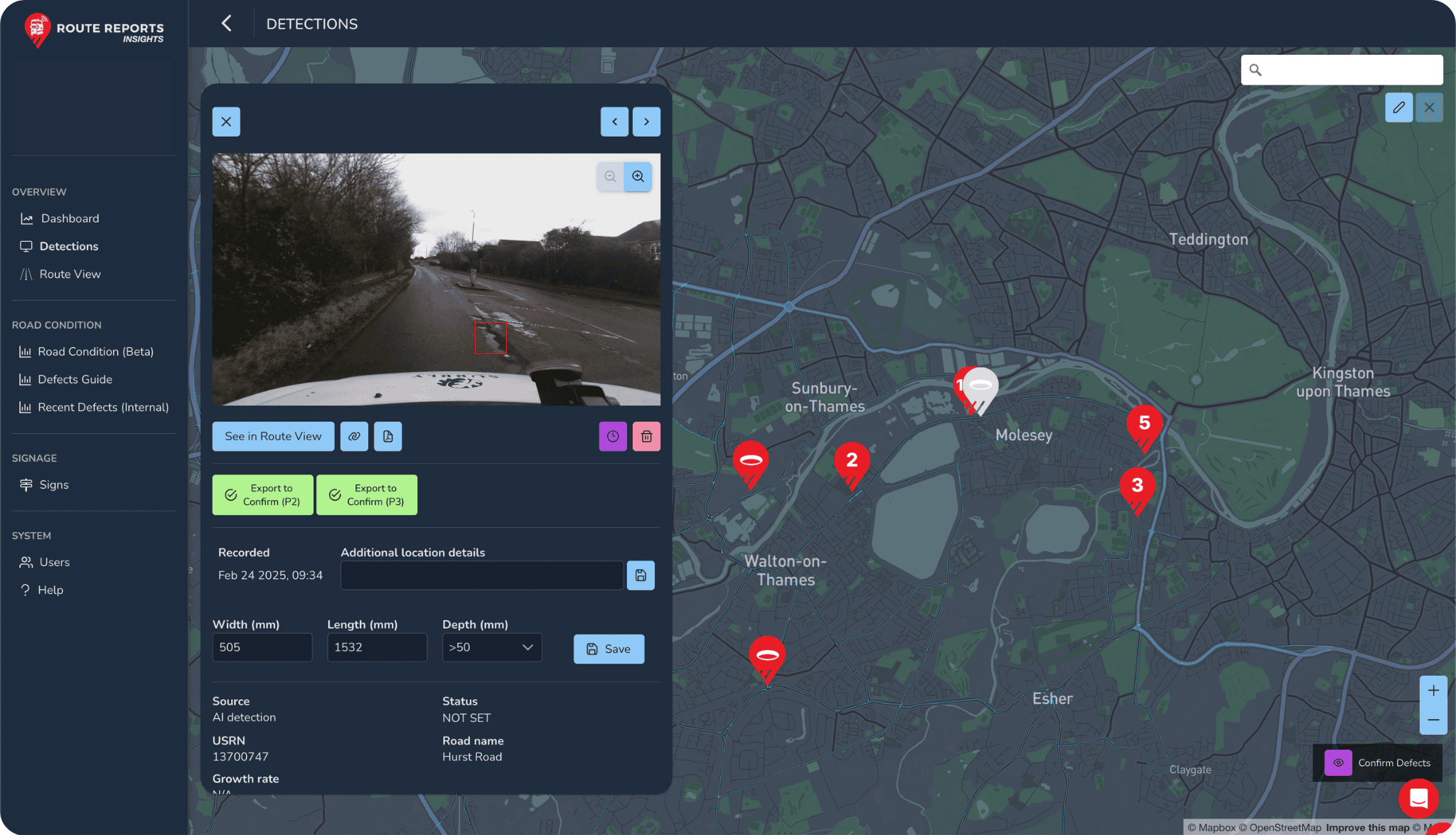
Task: Toggle the Confirm Defects eye button
Action: tap(1338, 762)
